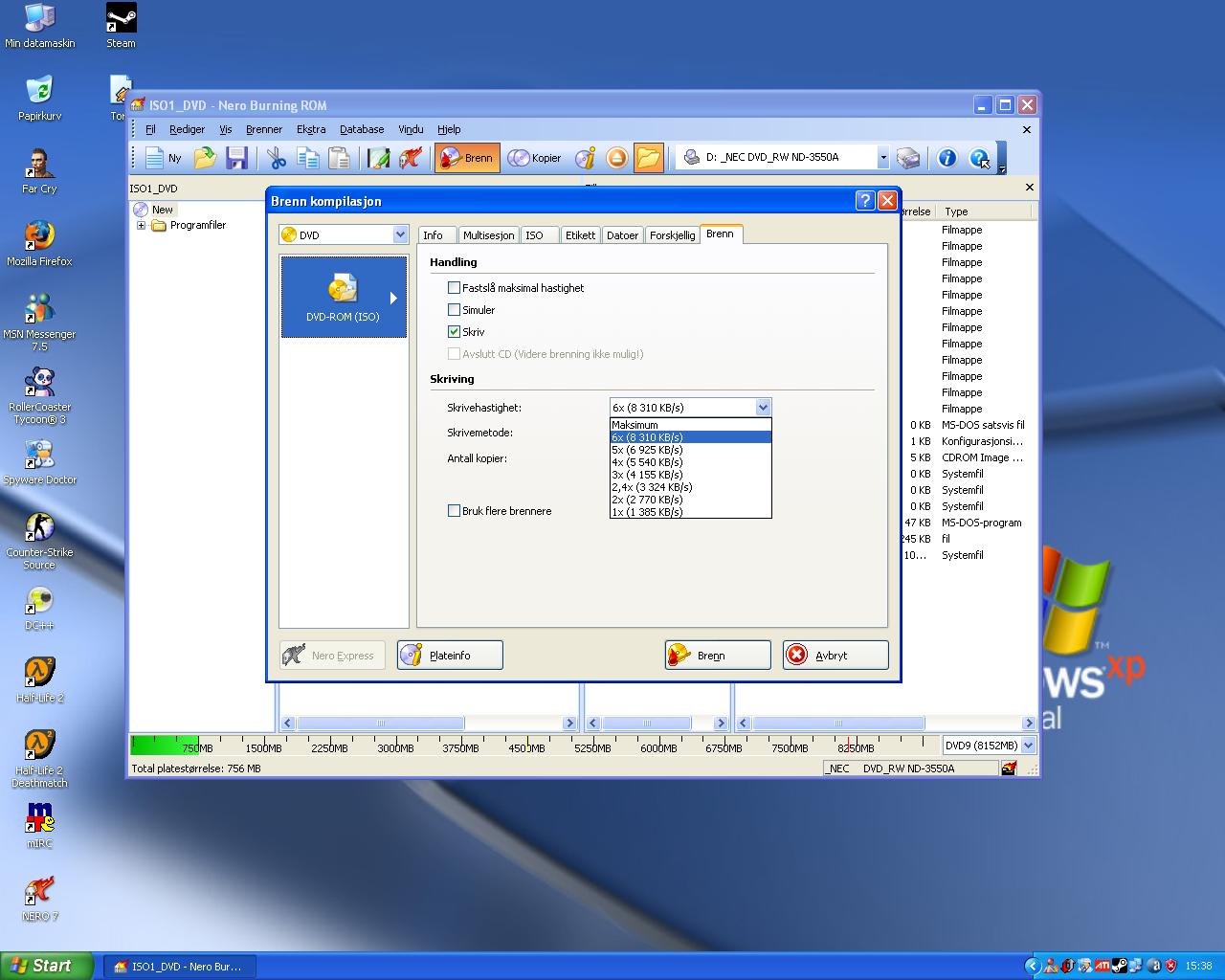Click the Brenn button in dialog
1225x980 pixels.
718,656
